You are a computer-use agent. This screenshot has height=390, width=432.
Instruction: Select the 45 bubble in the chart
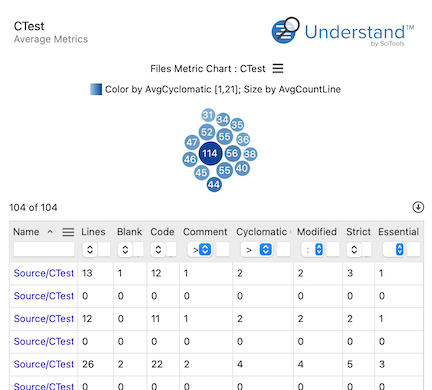[201, 173]
